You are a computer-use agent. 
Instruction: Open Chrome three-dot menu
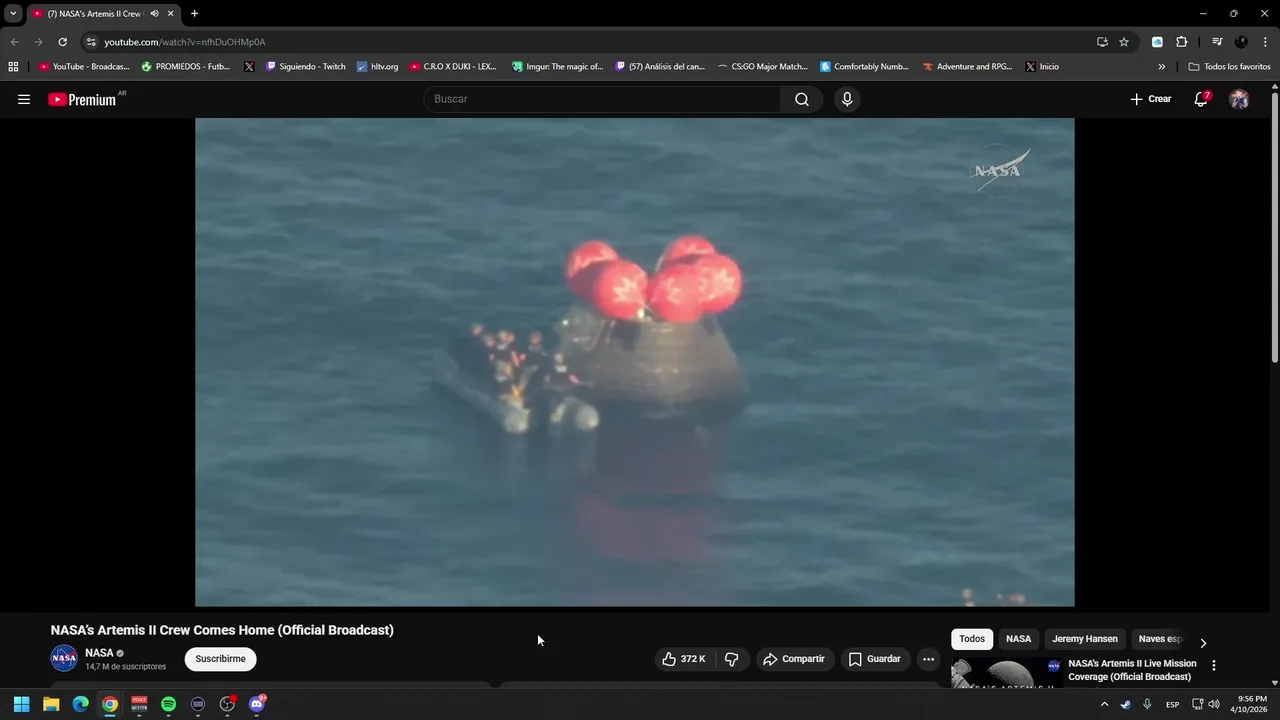[1265, 42]
